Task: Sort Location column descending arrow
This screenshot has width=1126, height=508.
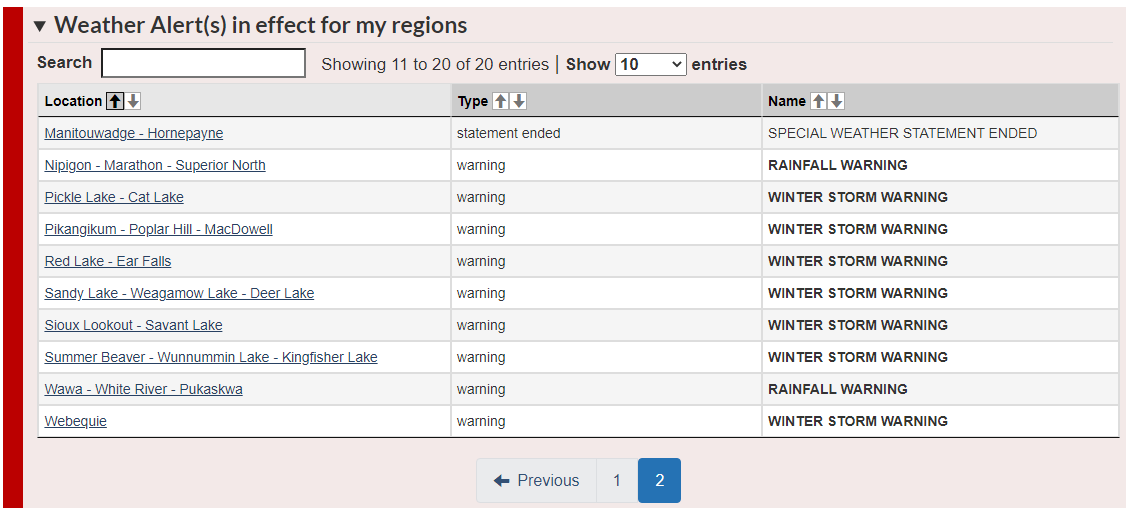Action: click(133, 101)
